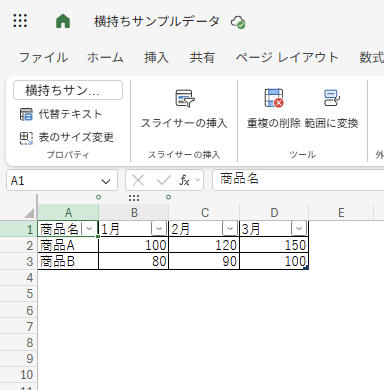Click the green Excel home icon
Screen dimensions: 384x390
coord(63,21)
